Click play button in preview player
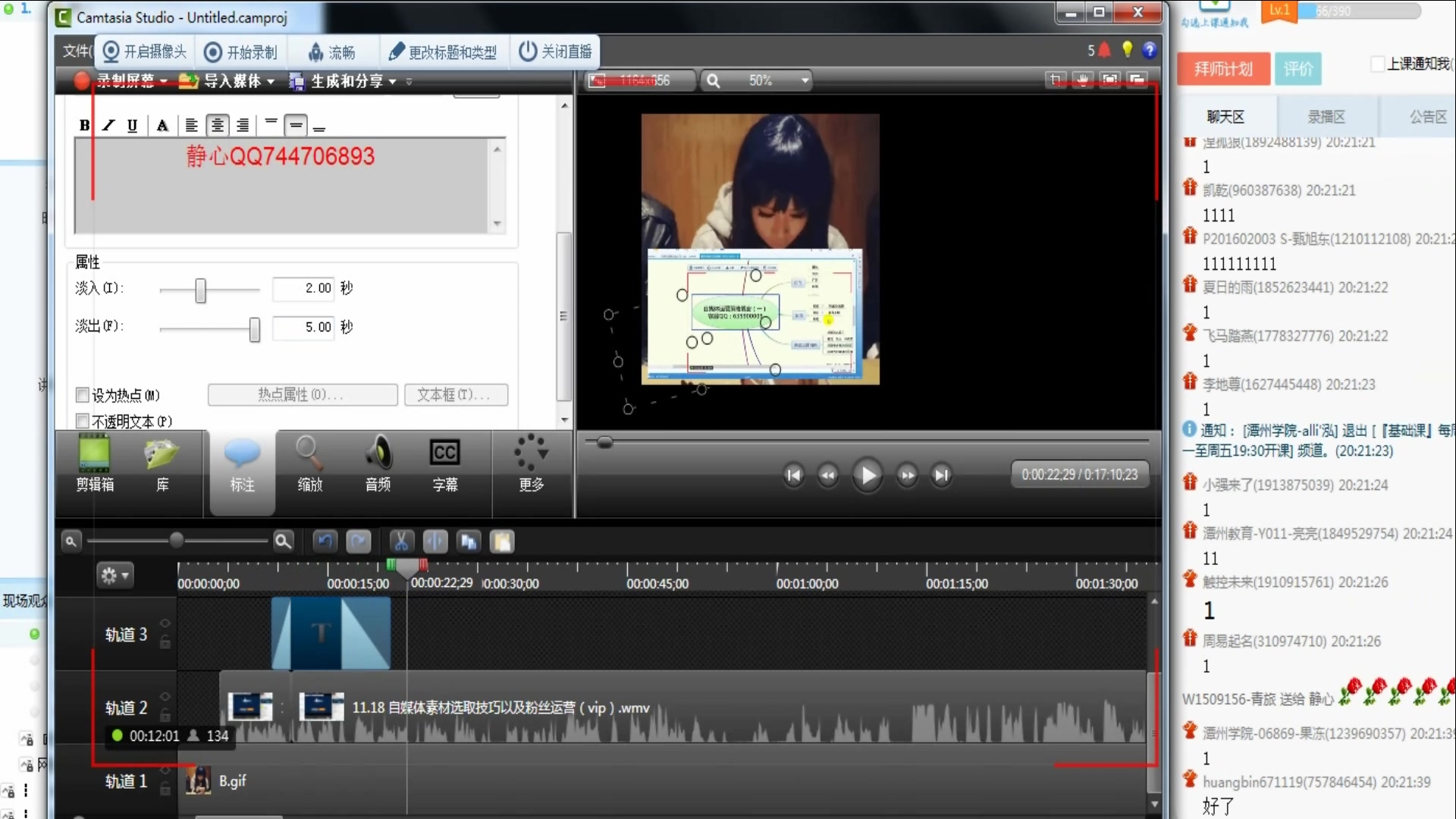Viewport: 1456px width, 819px height. (867, 474)
